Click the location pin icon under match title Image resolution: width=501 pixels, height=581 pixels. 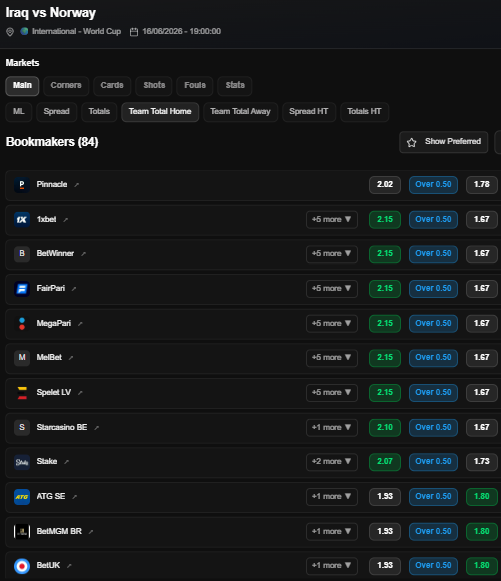point(10,32)
